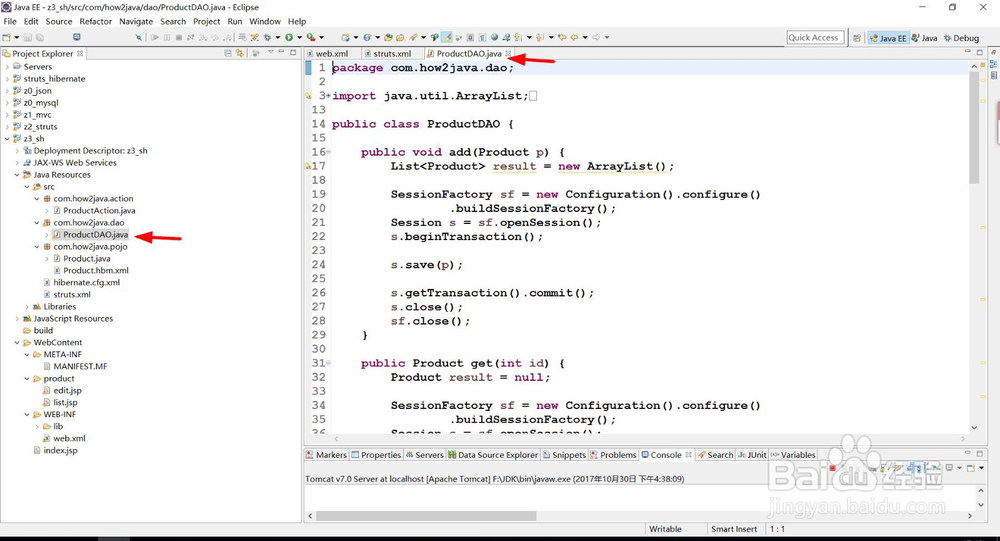Select edit.jsp under product folder
Screen dimensions: 1000x541
click(x=67, y=390)
